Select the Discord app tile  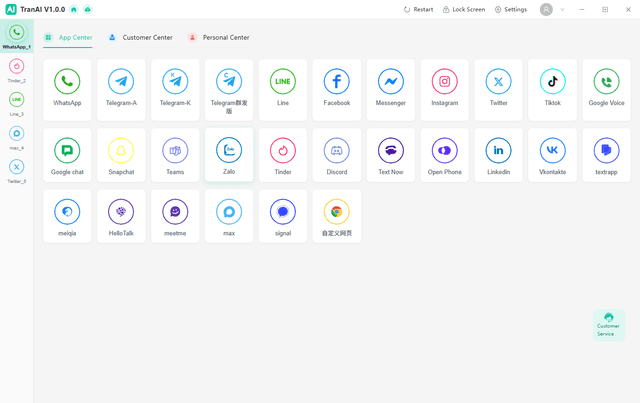click(x=337, y=155)
